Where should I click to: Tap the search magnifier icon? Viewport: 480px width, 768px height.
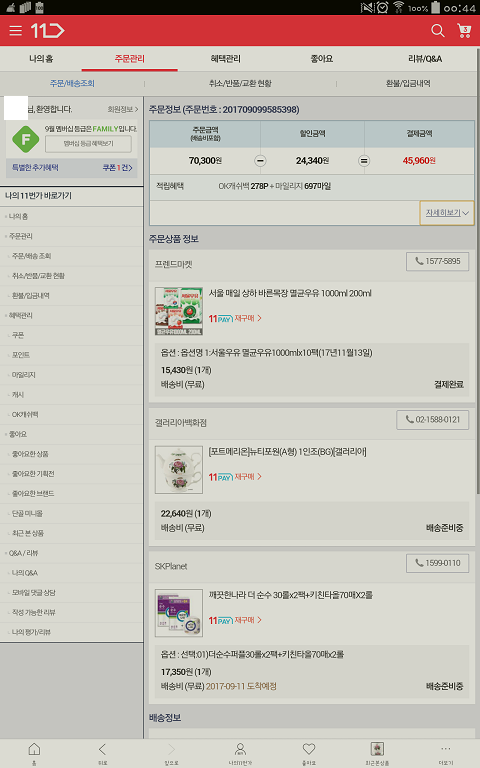[x=437, y=30]
